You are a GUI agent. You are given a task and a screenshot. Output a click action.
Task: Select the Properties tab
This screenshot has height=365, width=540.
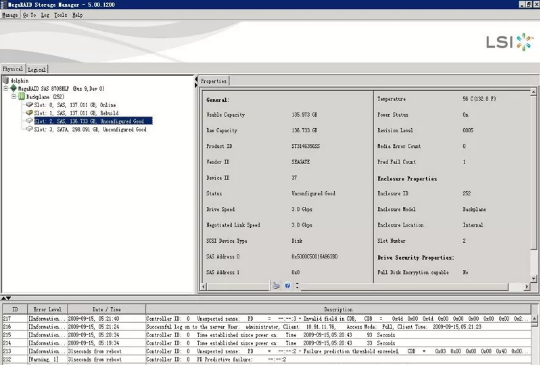(214, 81)
